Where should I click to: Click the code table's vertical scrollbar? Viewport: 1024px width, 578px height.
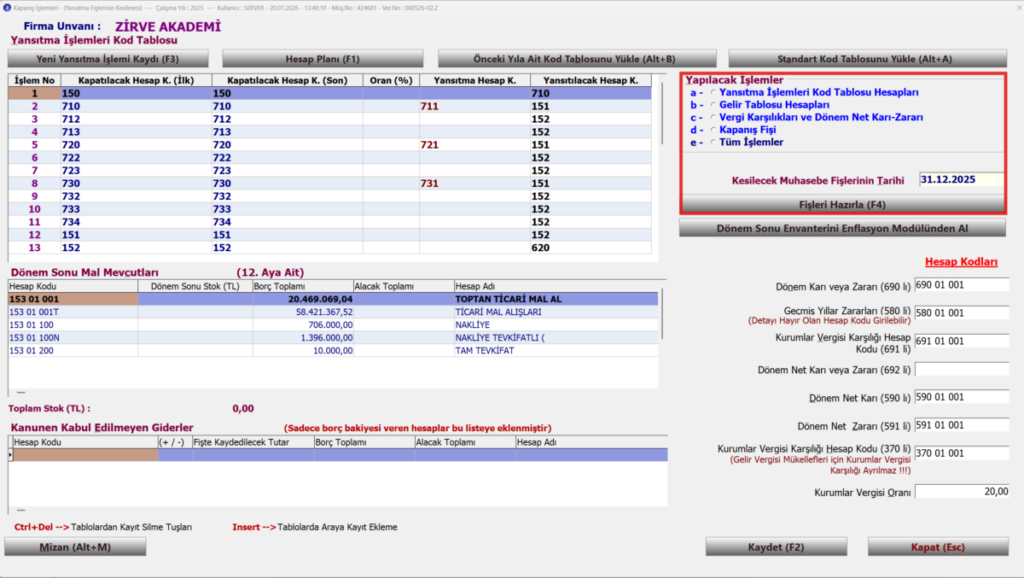tap(662, 114)
